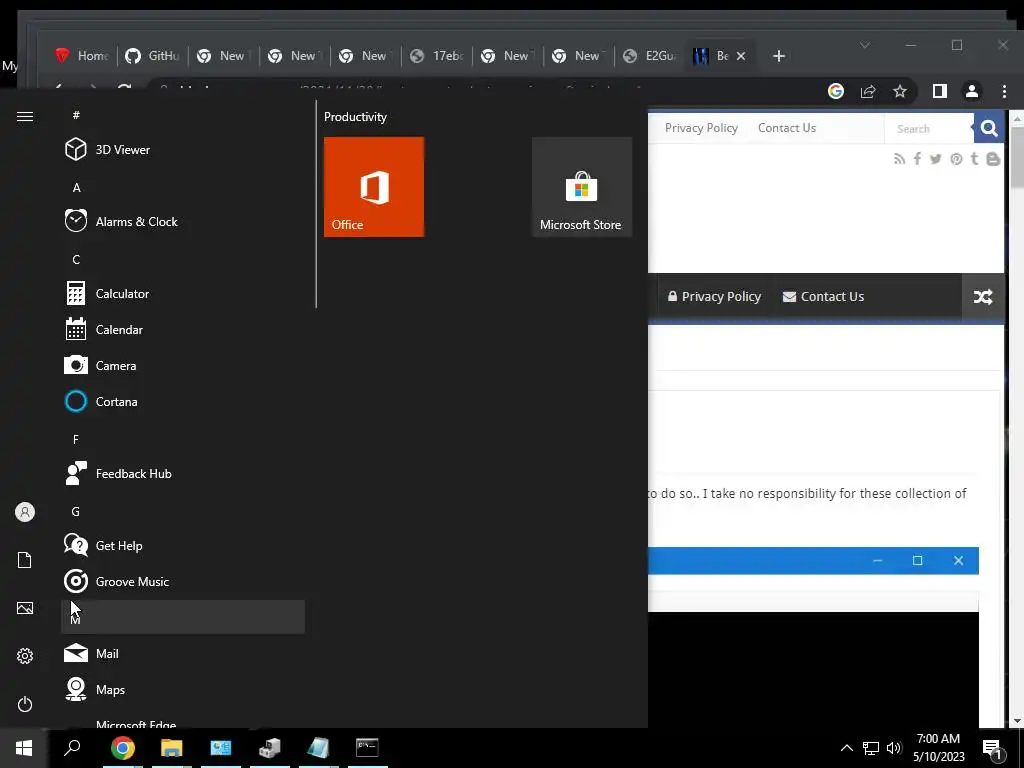
Task: Click the website Search input field
Action: point(929,129)
